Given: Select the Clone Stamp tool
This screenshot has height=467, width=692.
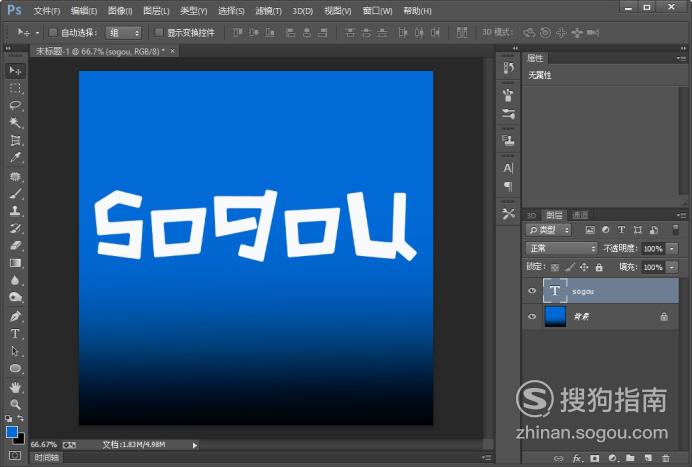Looking at the screenshot, I should click(15, 211).
